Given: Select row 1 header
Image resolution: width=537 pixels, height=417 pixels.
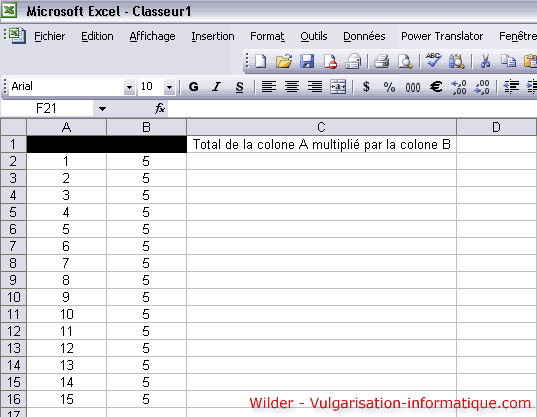Looking at the screenshot, I should tap(13, 144).
